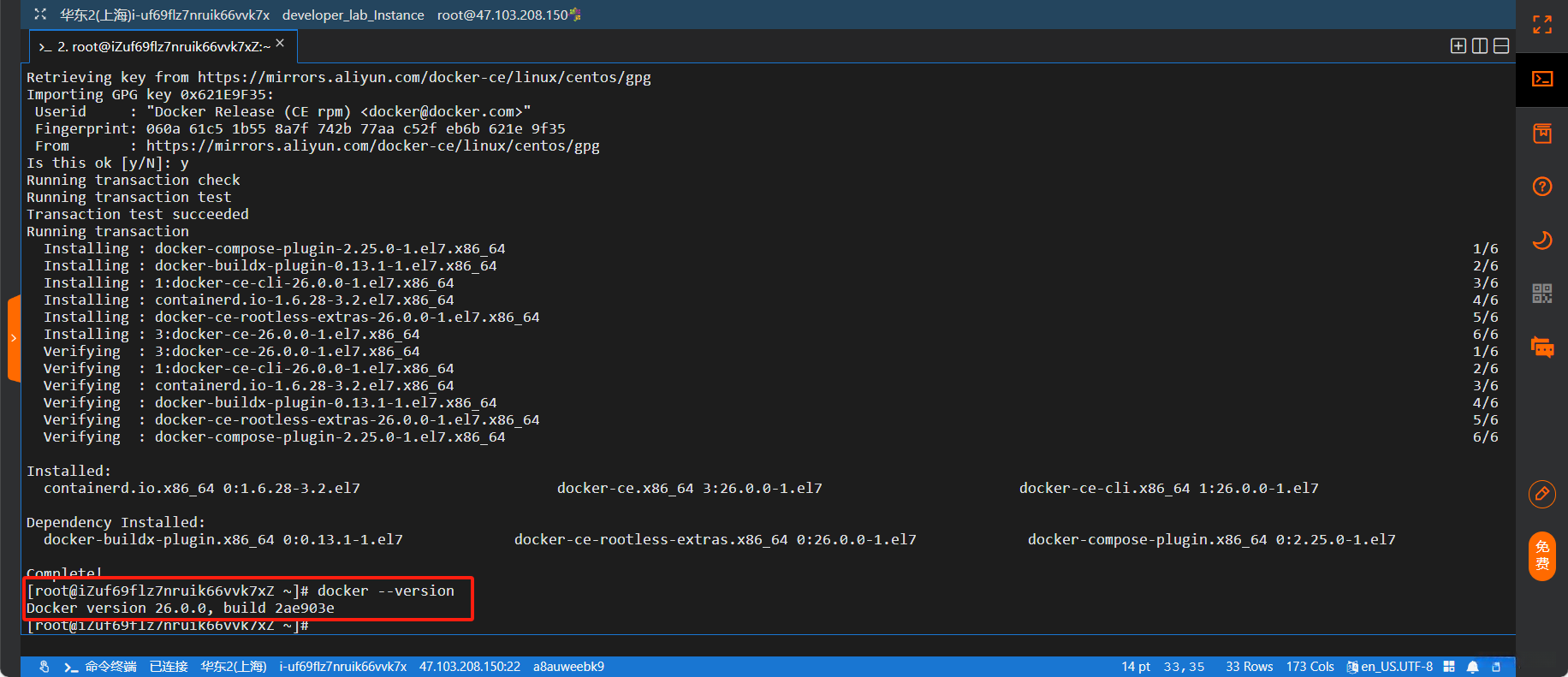Click the 'Dependency Installed:' heading in terminal output
Image resolution: width=1568 pixels, height=677 pixels.
116,522
